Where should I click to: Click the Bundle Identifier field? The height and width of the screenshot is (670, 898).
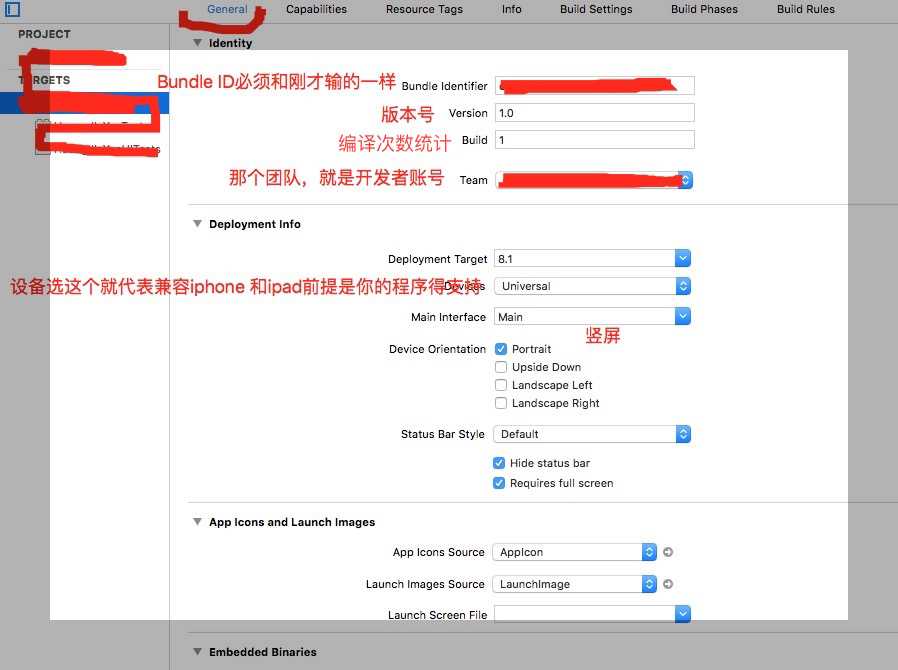594,85
